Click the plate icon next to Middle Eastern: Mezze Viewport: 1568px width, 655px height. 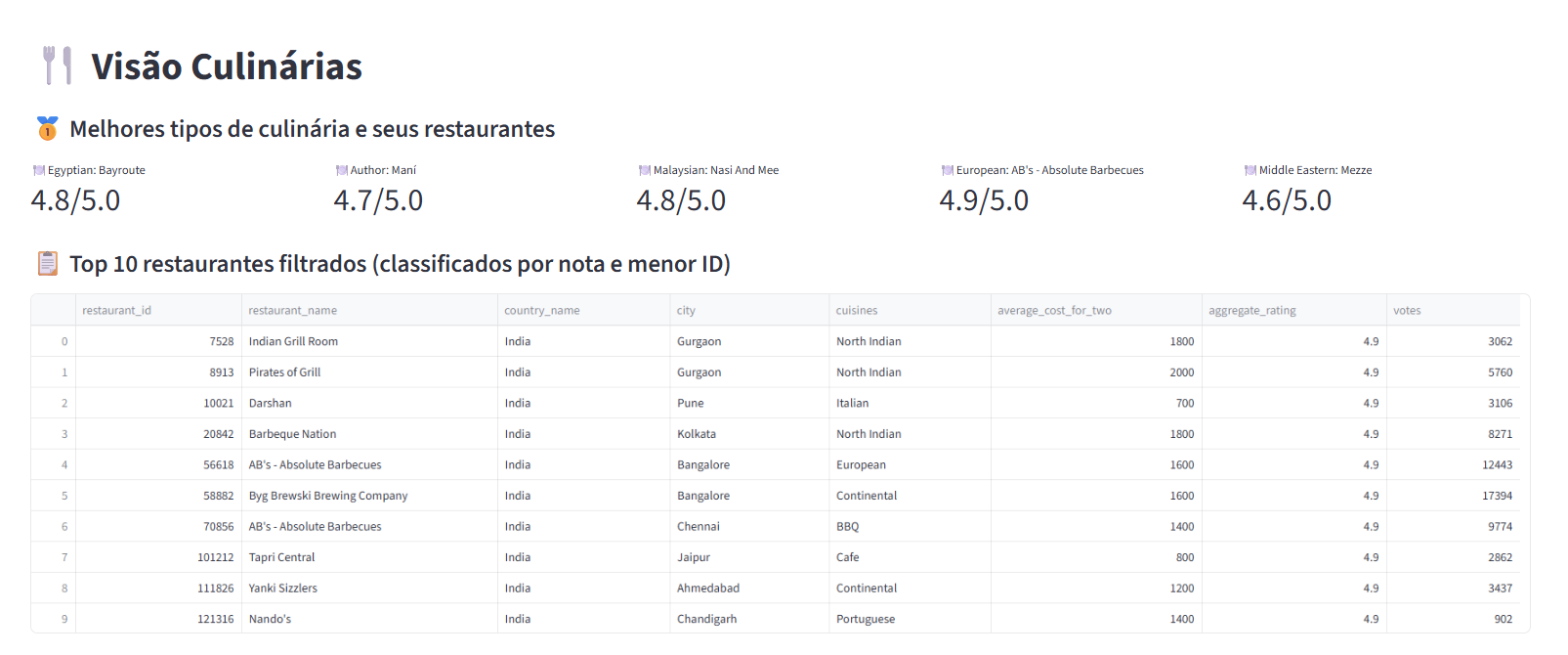(1250, 170)
